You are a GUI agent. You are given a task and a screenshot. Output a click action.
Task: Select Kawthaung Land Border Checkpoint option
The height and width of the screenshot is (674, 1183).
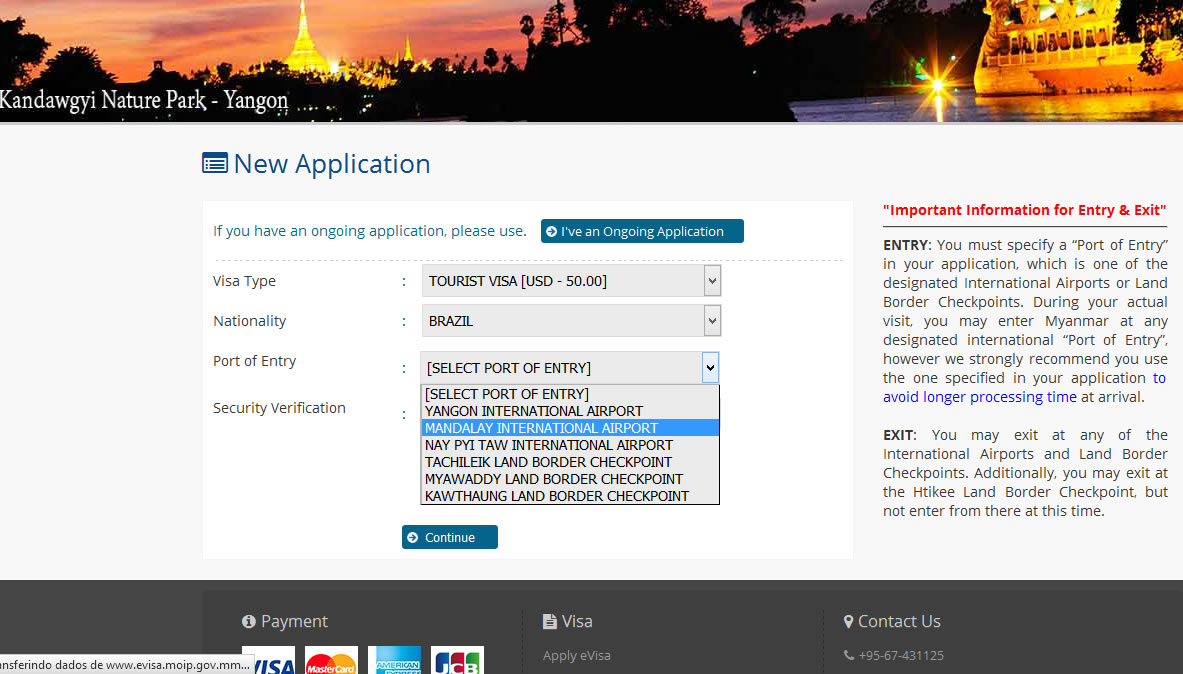point(556,496)
